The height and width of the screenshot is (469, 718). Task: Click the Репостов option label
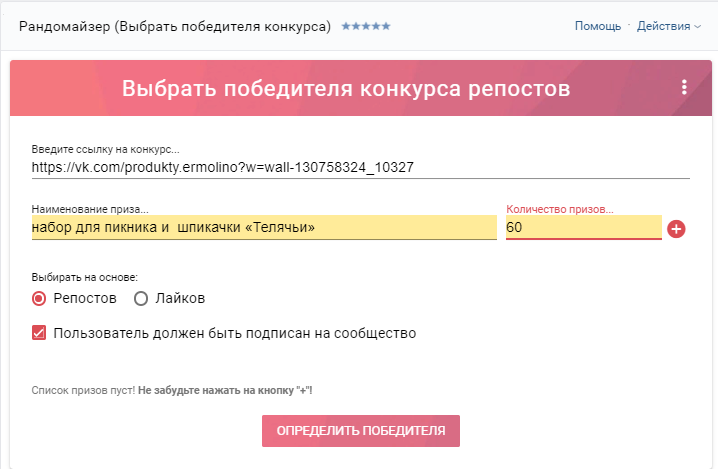coord(85,298)
